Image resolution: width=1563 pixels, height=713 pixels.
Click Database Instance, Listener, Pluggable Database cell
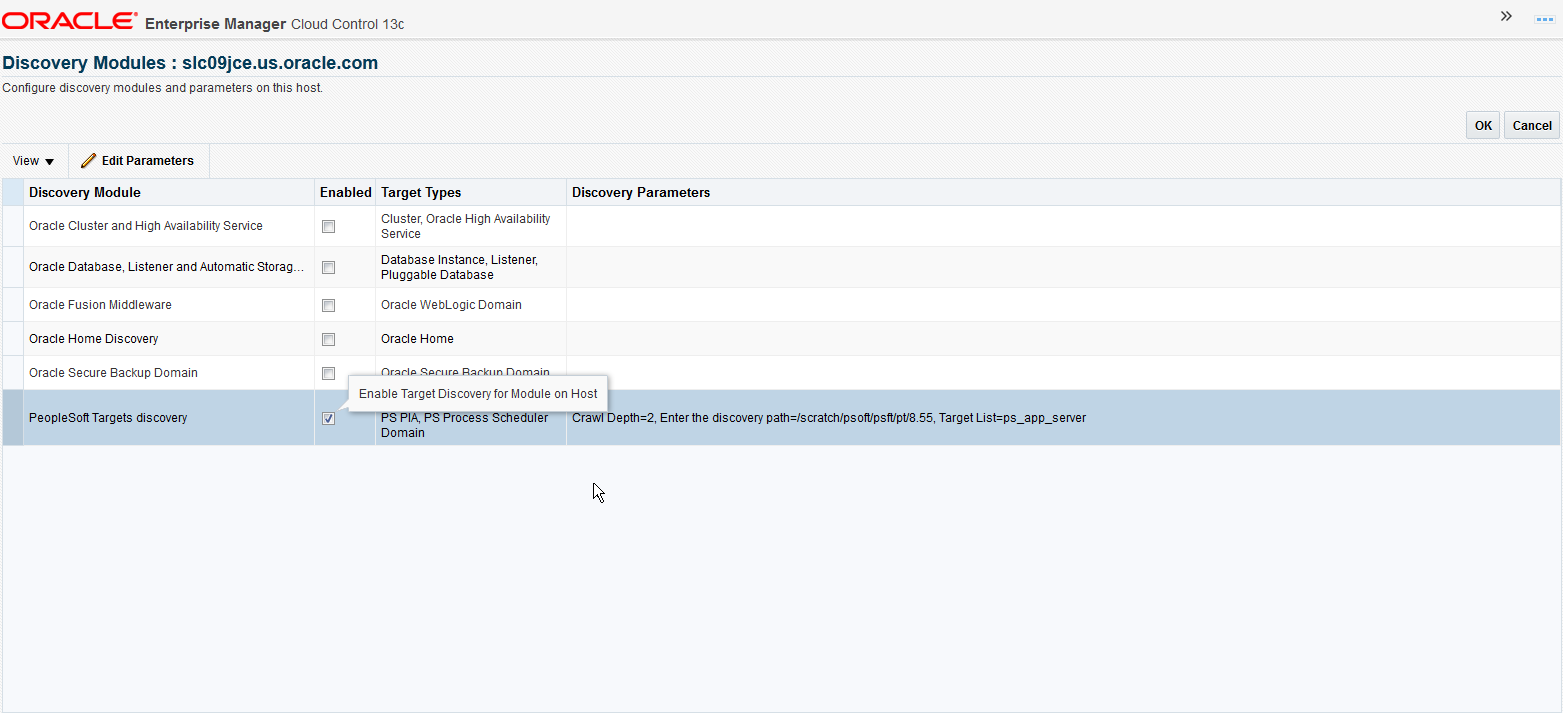click(x=471, y=267)
